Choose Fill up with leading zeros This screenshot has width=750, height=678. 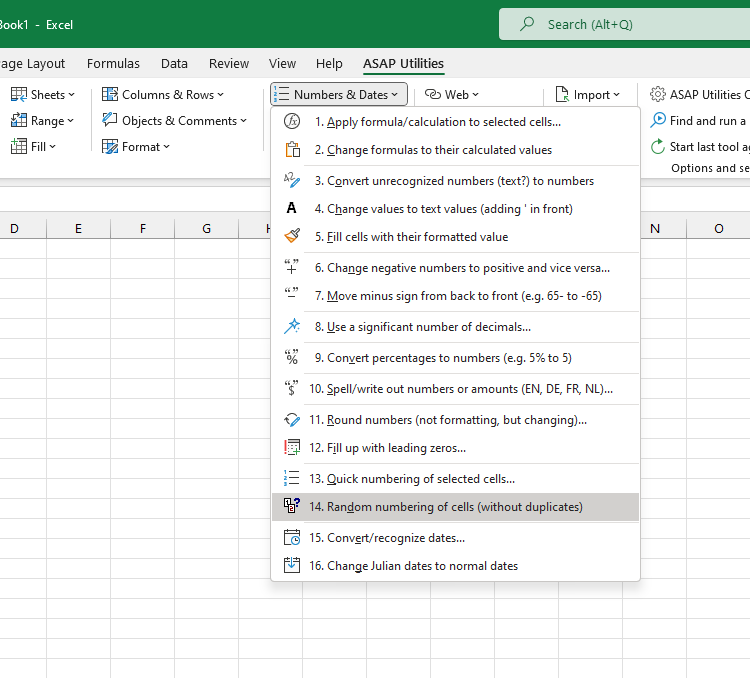(x=455, y=447)
